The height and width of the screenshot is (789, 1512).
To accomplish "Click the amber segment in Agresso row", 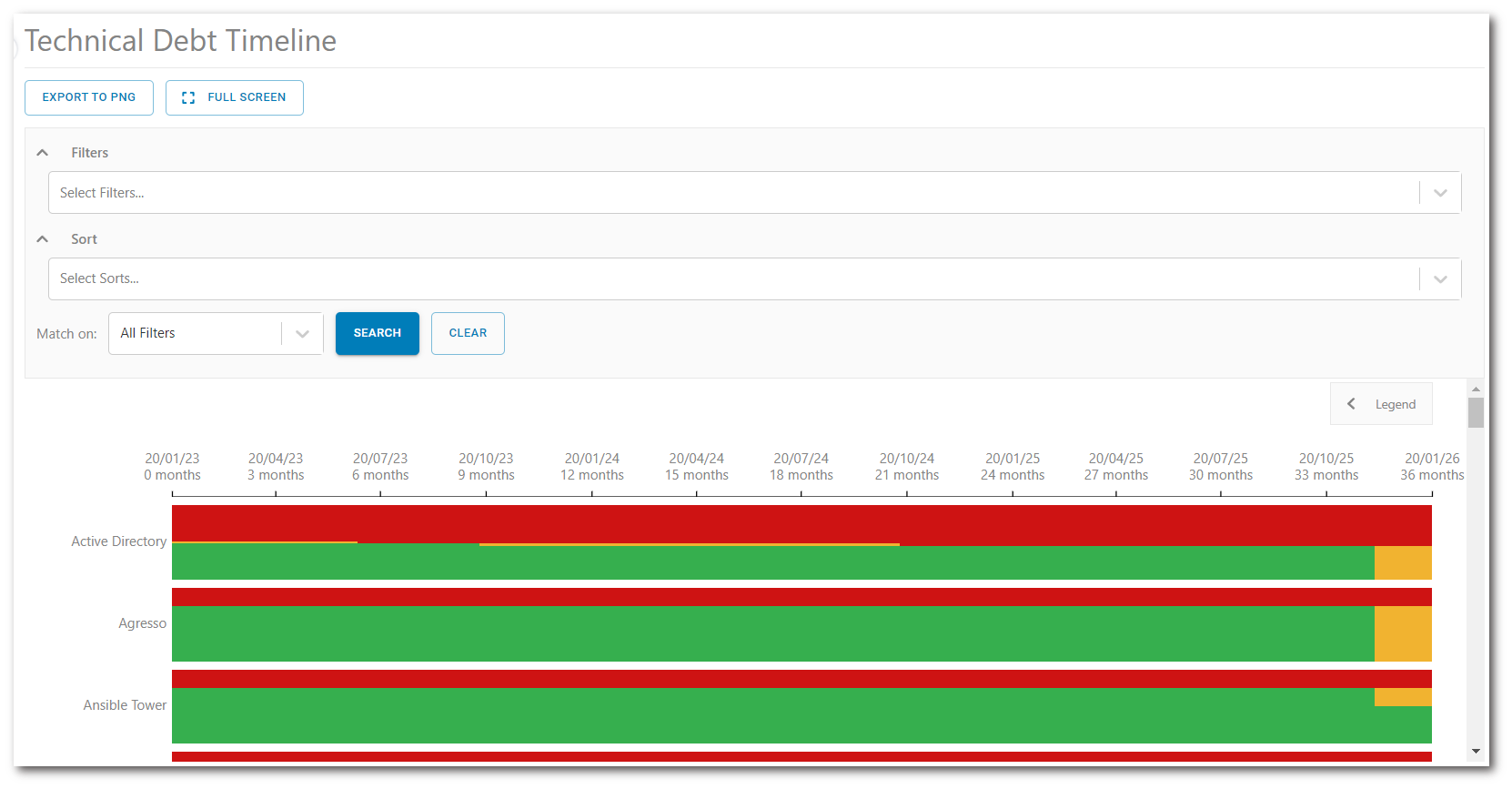I will (1402, 633).
